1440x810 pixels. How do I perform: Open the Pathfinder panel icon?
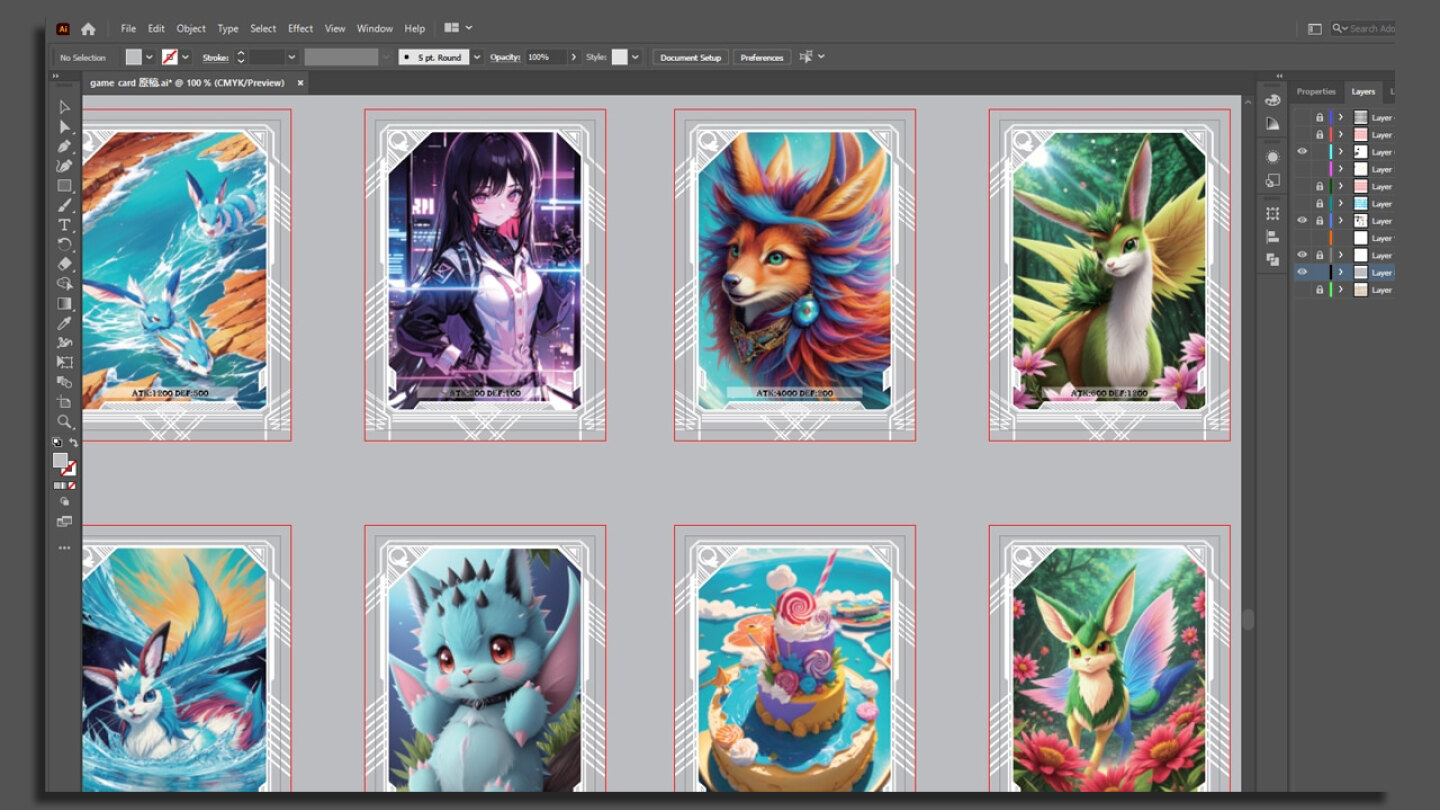[1272, 260]
